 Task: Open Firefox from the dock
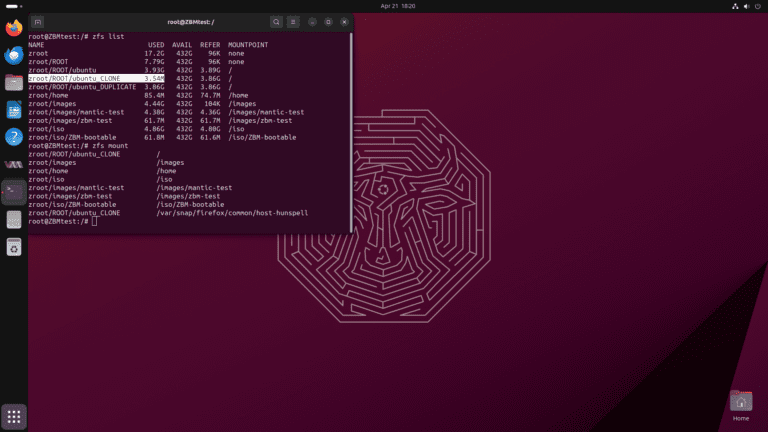(x=14, y=28)
